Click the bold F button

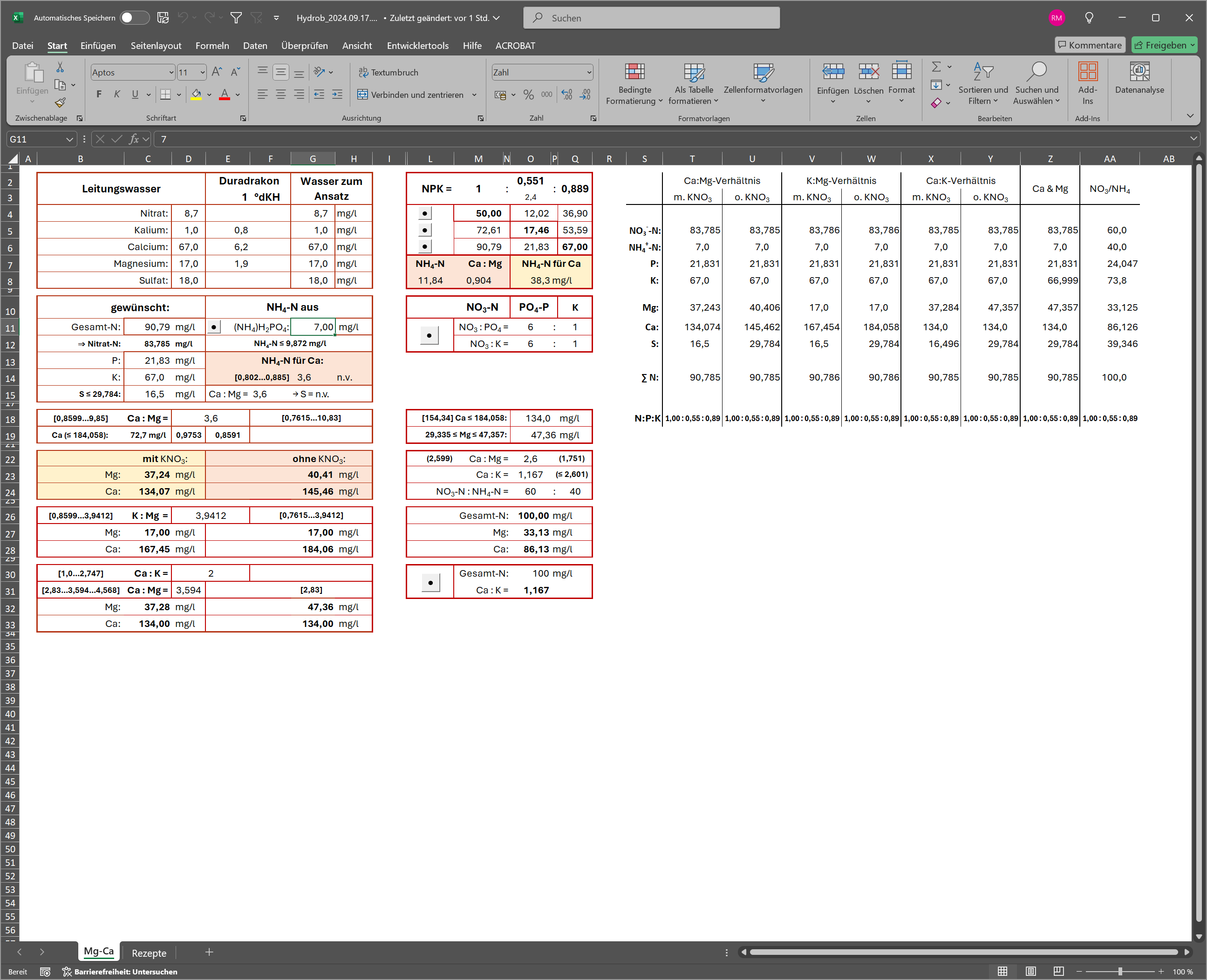tap(99, 94)
